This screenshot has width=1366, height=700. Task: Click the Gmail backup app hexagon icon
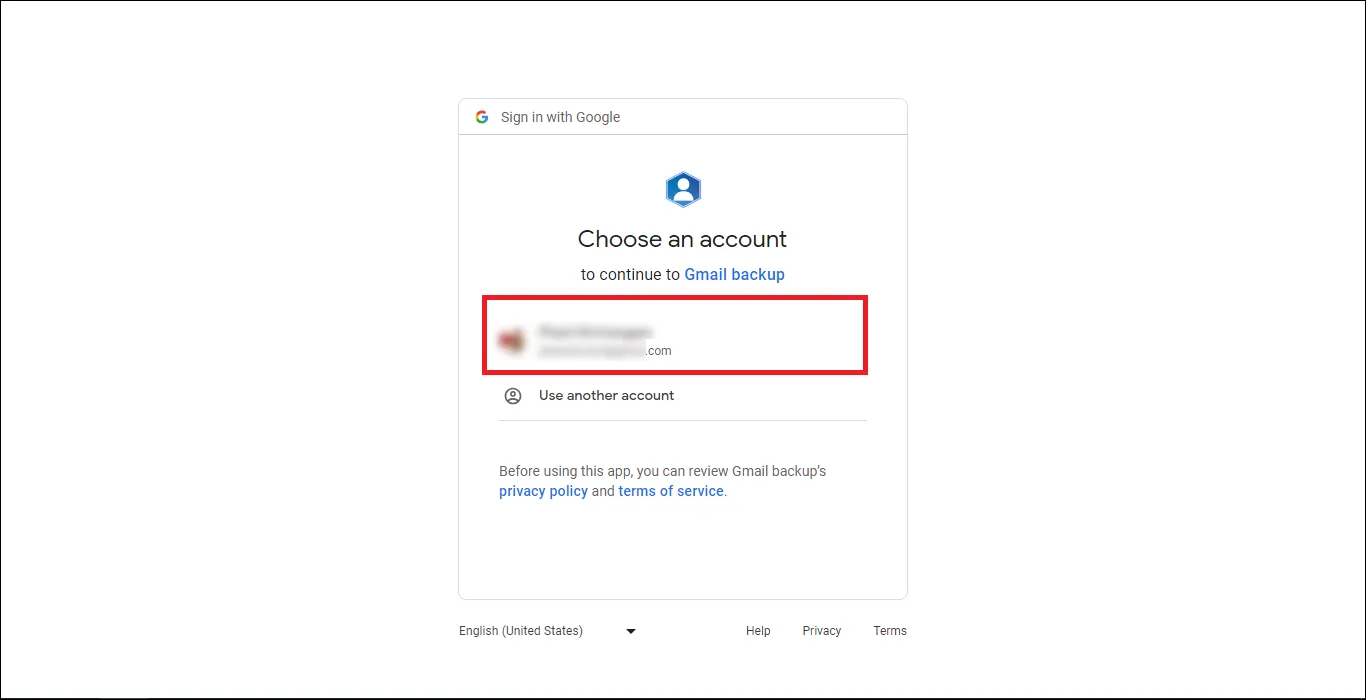coord(683,189)
